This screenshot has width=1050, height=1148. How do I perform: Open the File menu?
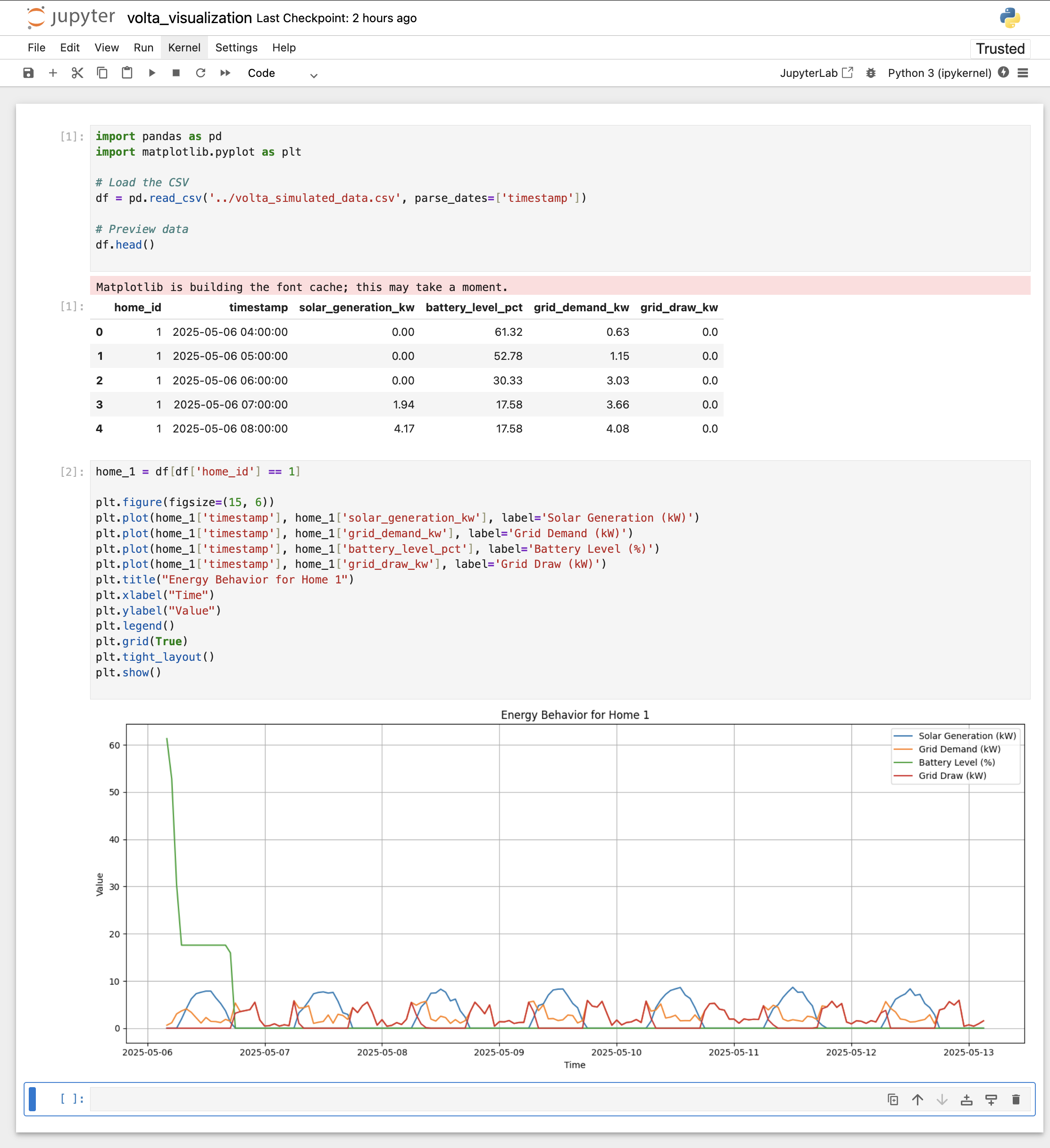[x=36, y=48]
